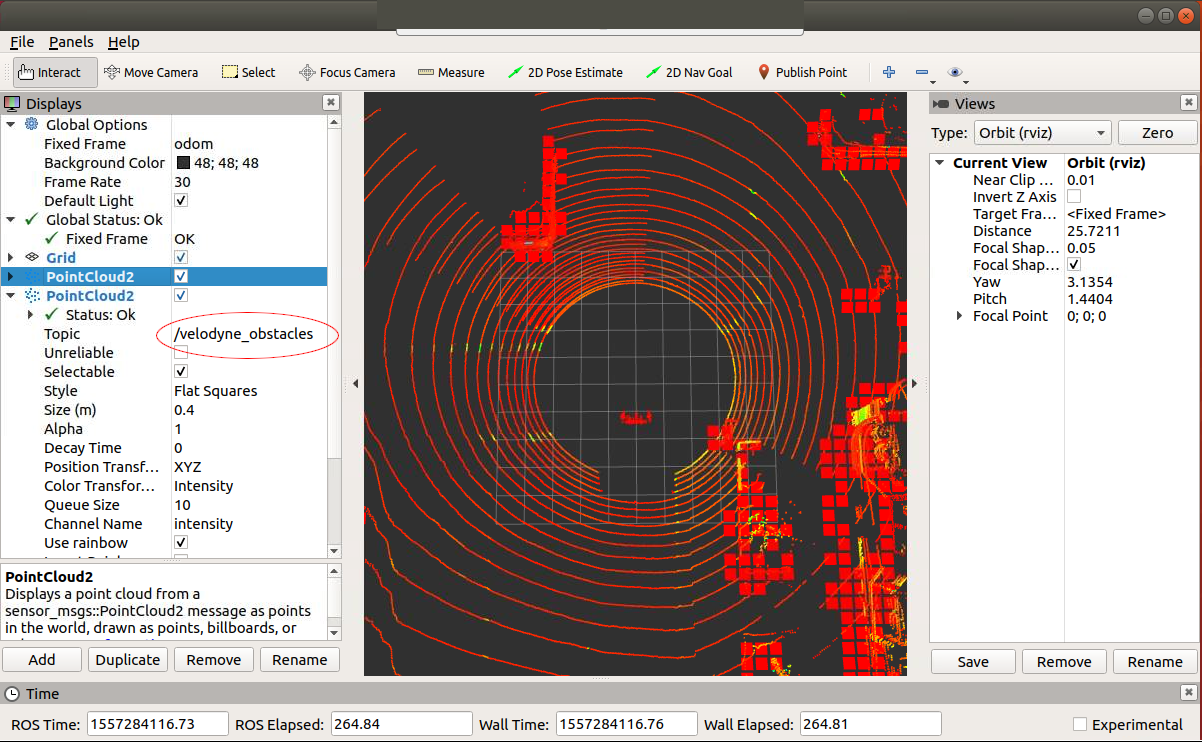Collapse the Global Options tree item
The height and width of the screenshot is (742, 1202).
pos(10,124)
